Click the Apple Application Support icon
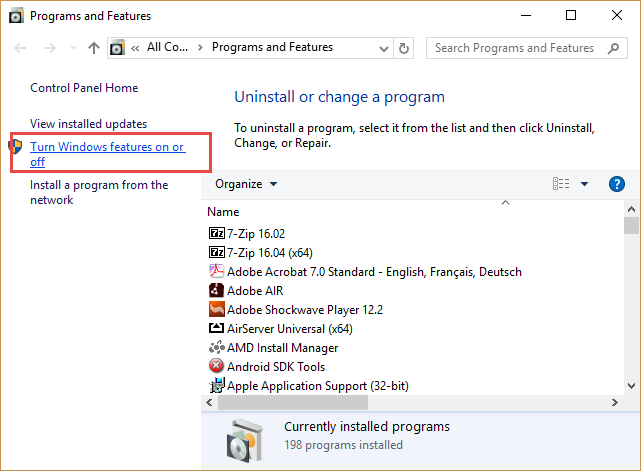 click(217, 385)
